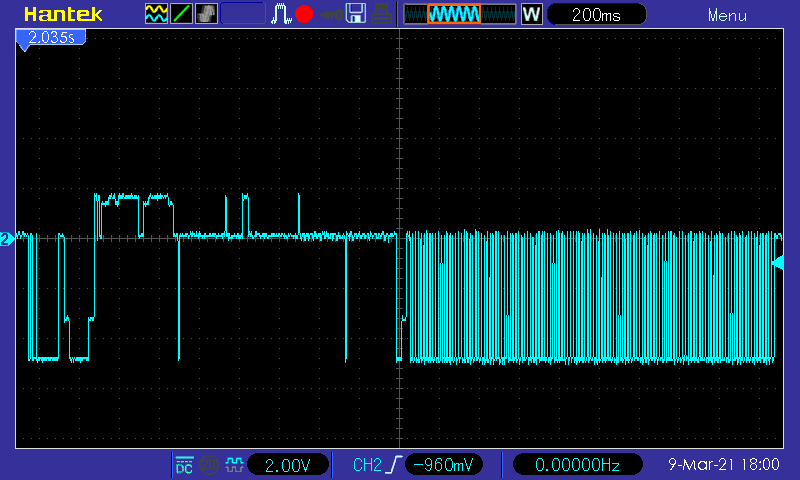Click the square-wave probe icon in status bar
This screenshot has width=800, height=480.
[234, 465]
